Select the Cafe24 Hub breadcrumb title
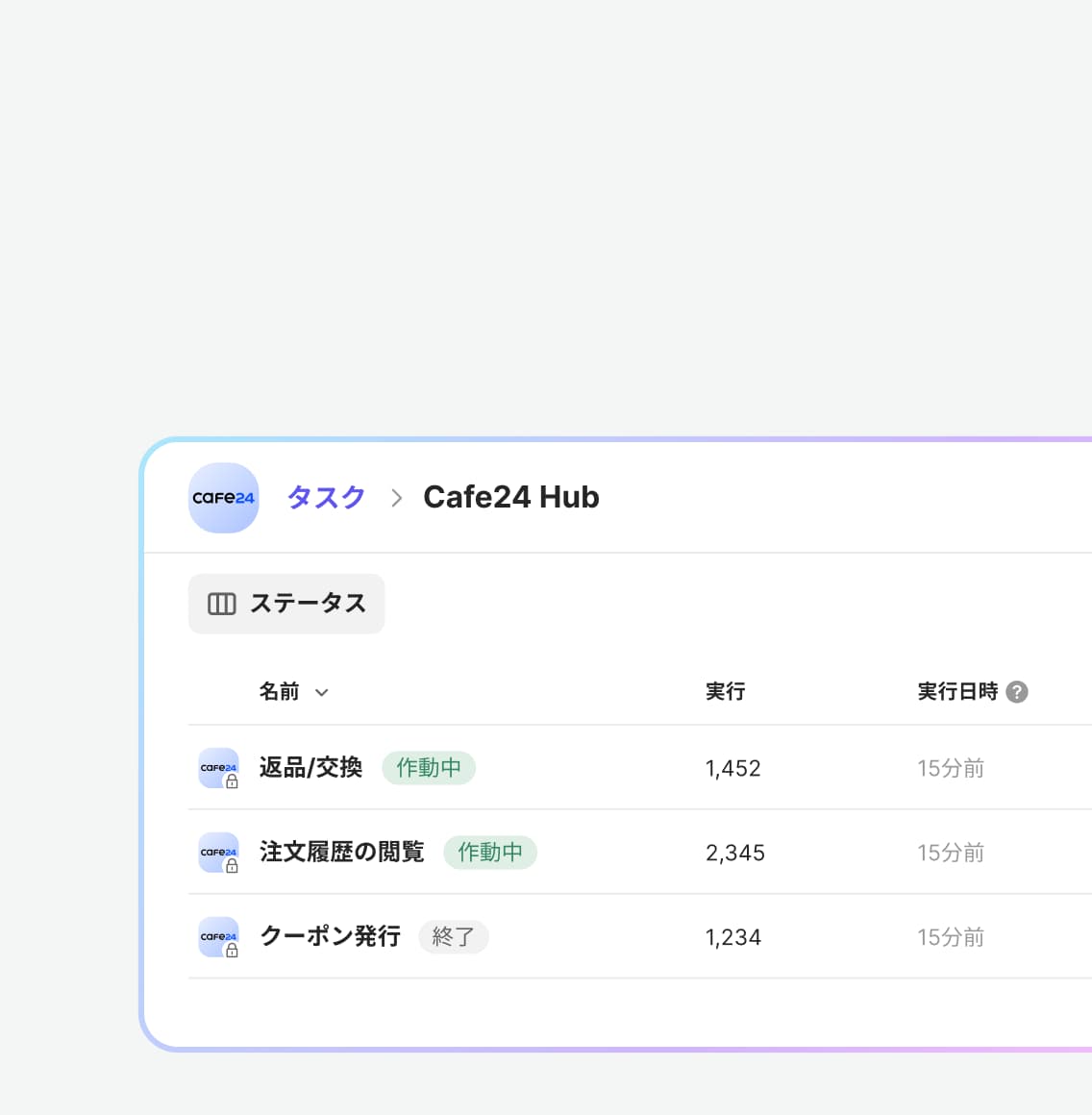Image resolution: width=1092 pixels, height=1115 pixels. pos(510,498)
